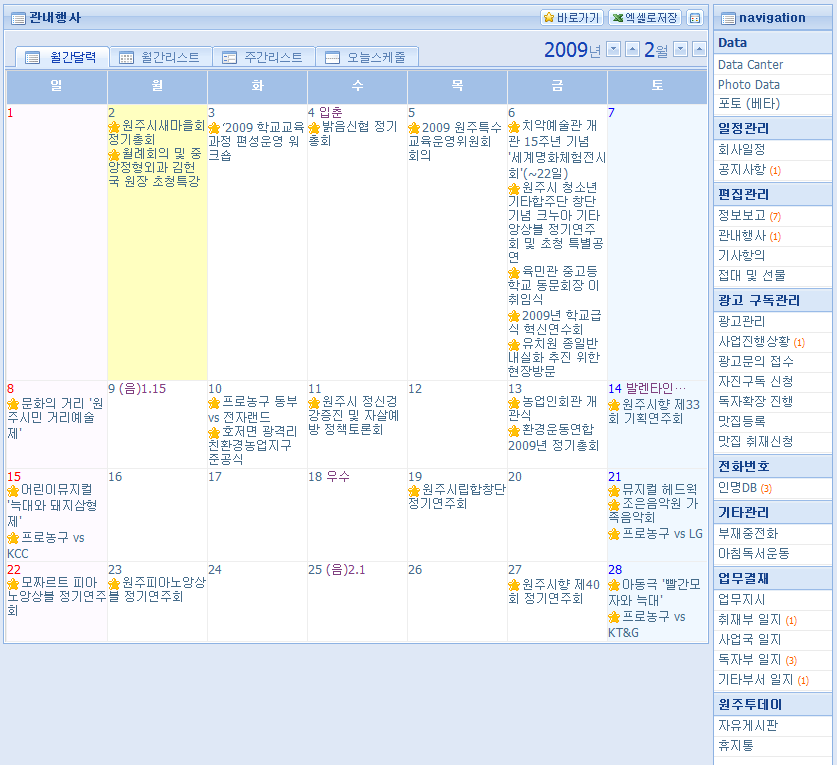
Task: Click star icon of 2009년 학교급식 혁신연수회 event
Action: pyautogui.click(x=514, y=316)
